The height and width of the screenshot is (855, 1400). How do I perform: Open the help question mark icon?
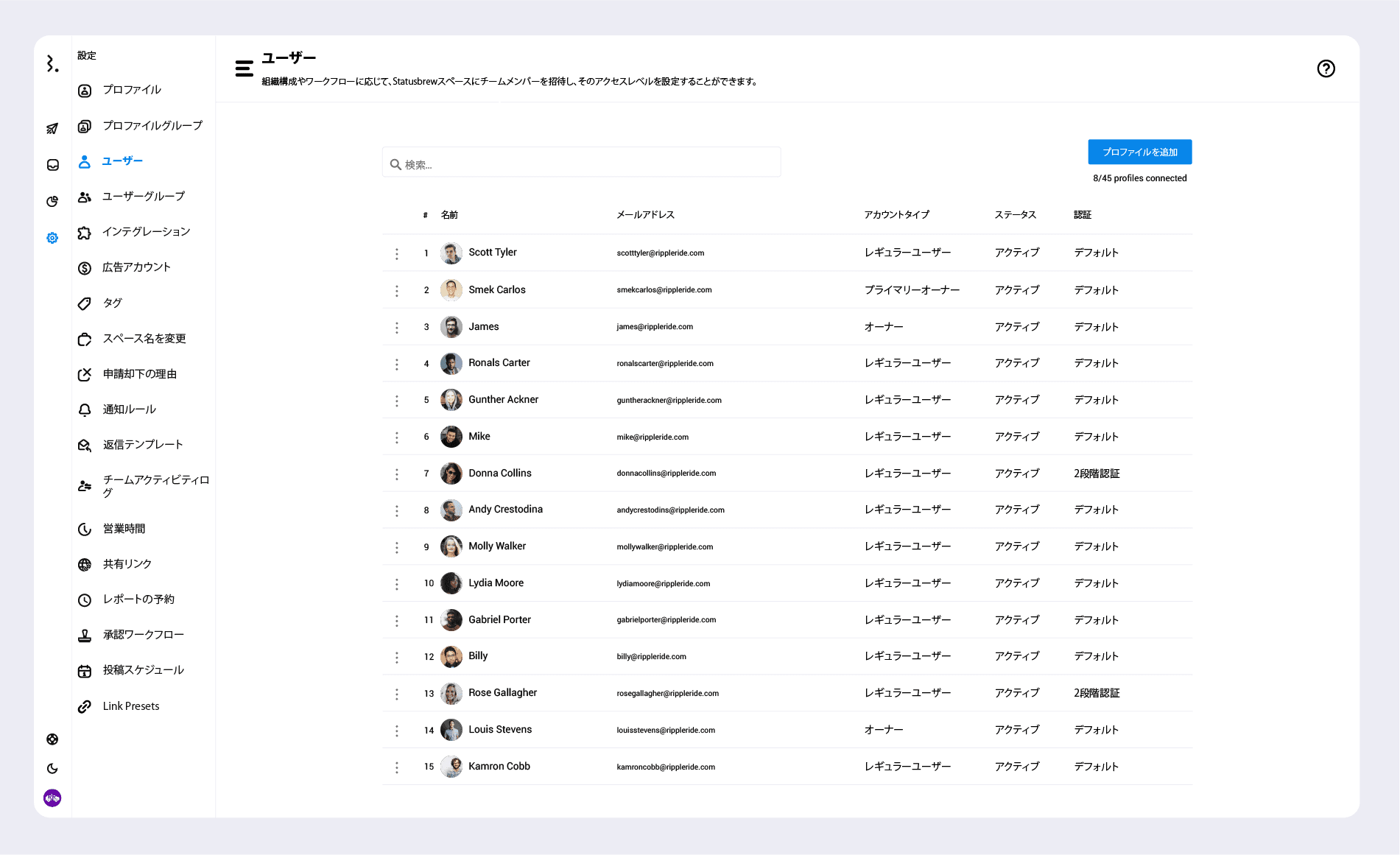[1326, 68]
